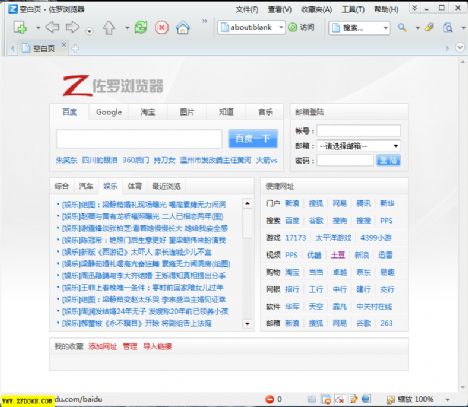Viewport: 468px width, 407px height.
Task: Click the blue globe status bar icon
Action: coord(366,399)
